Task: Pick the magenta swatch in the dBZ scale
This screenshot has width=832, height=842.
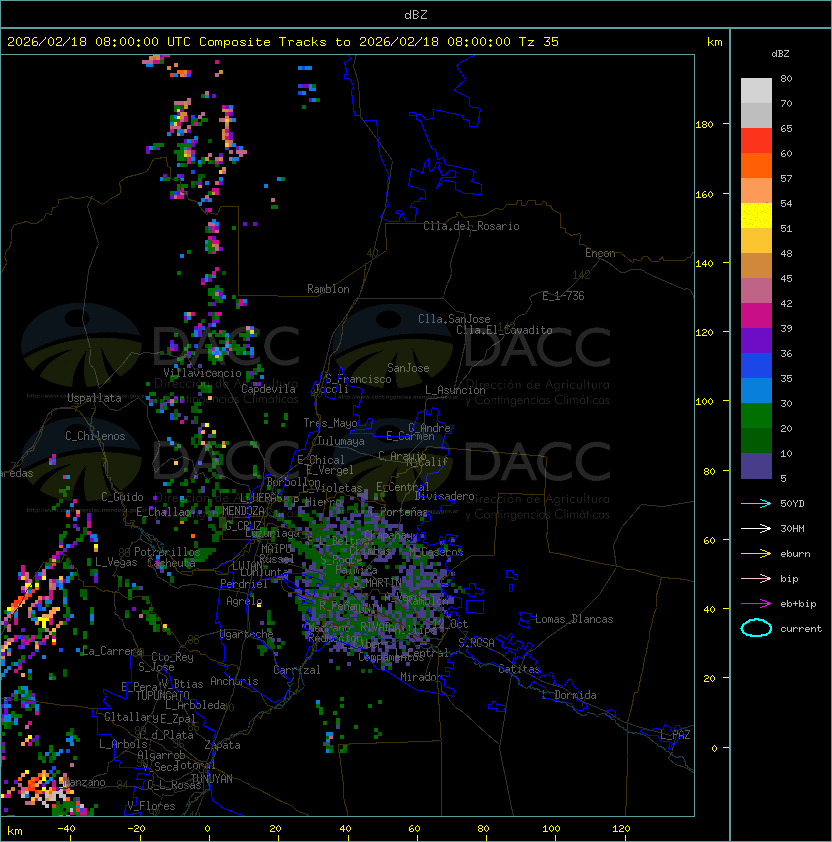Action: (756, 315)
